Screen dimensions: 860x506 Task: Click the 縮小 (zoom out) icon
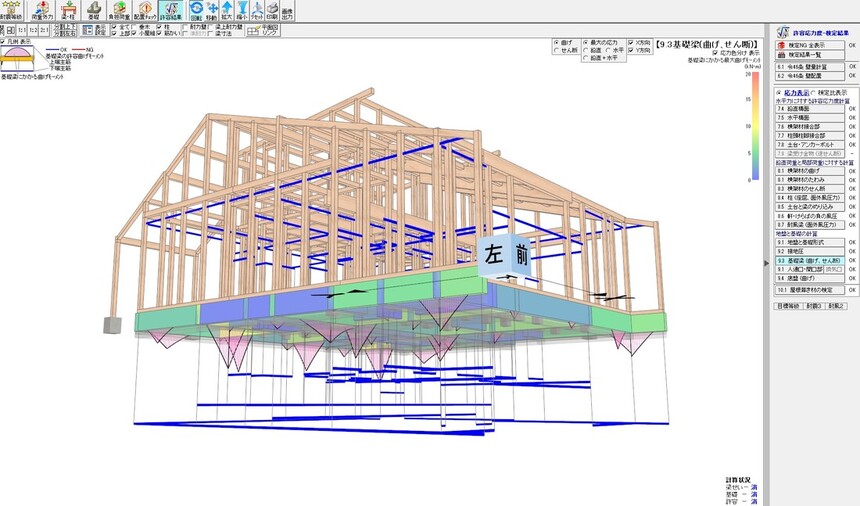point(242,10)
